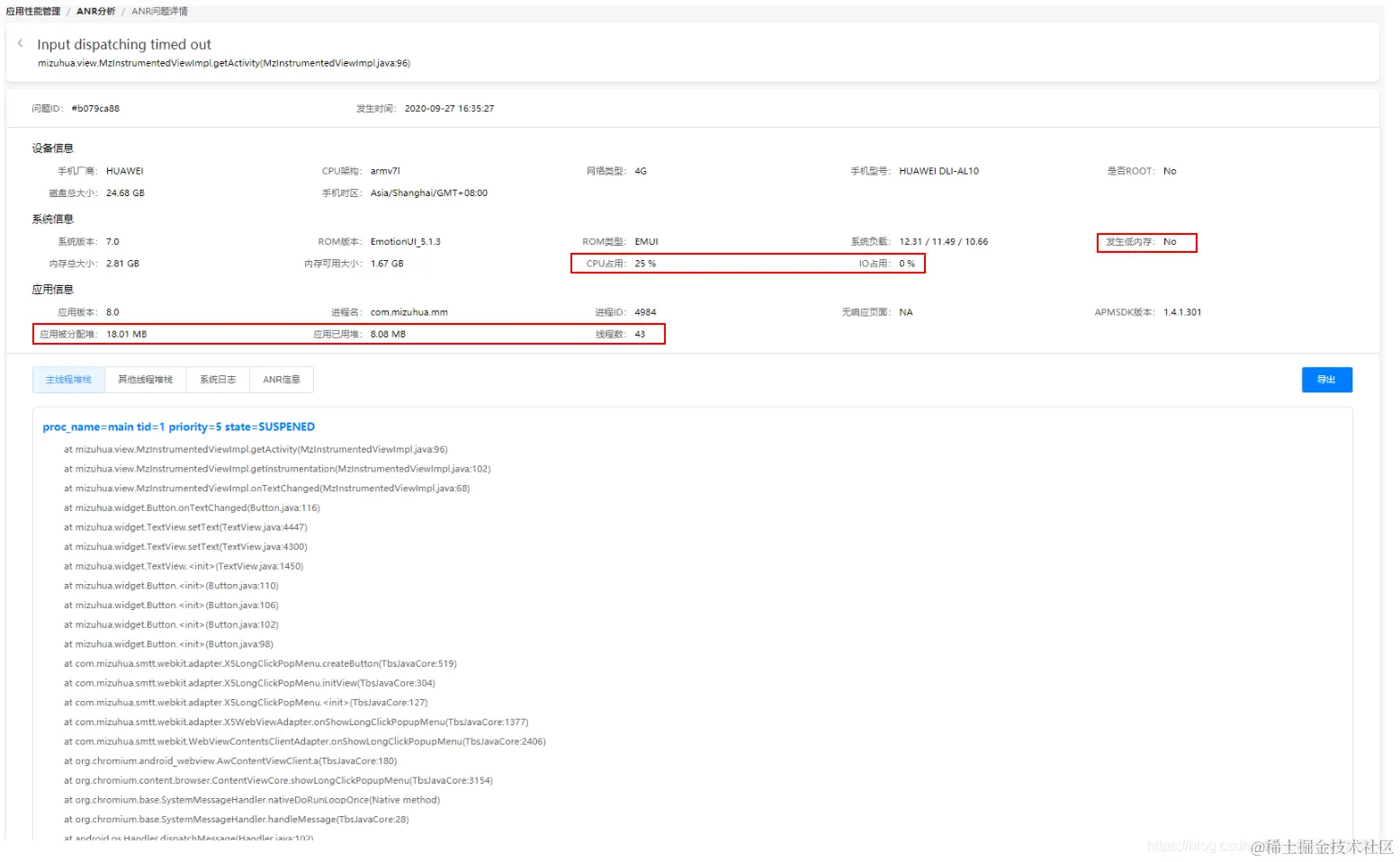Click the blue 导出 export button
1400x862 pixels.
point(1326,380)
